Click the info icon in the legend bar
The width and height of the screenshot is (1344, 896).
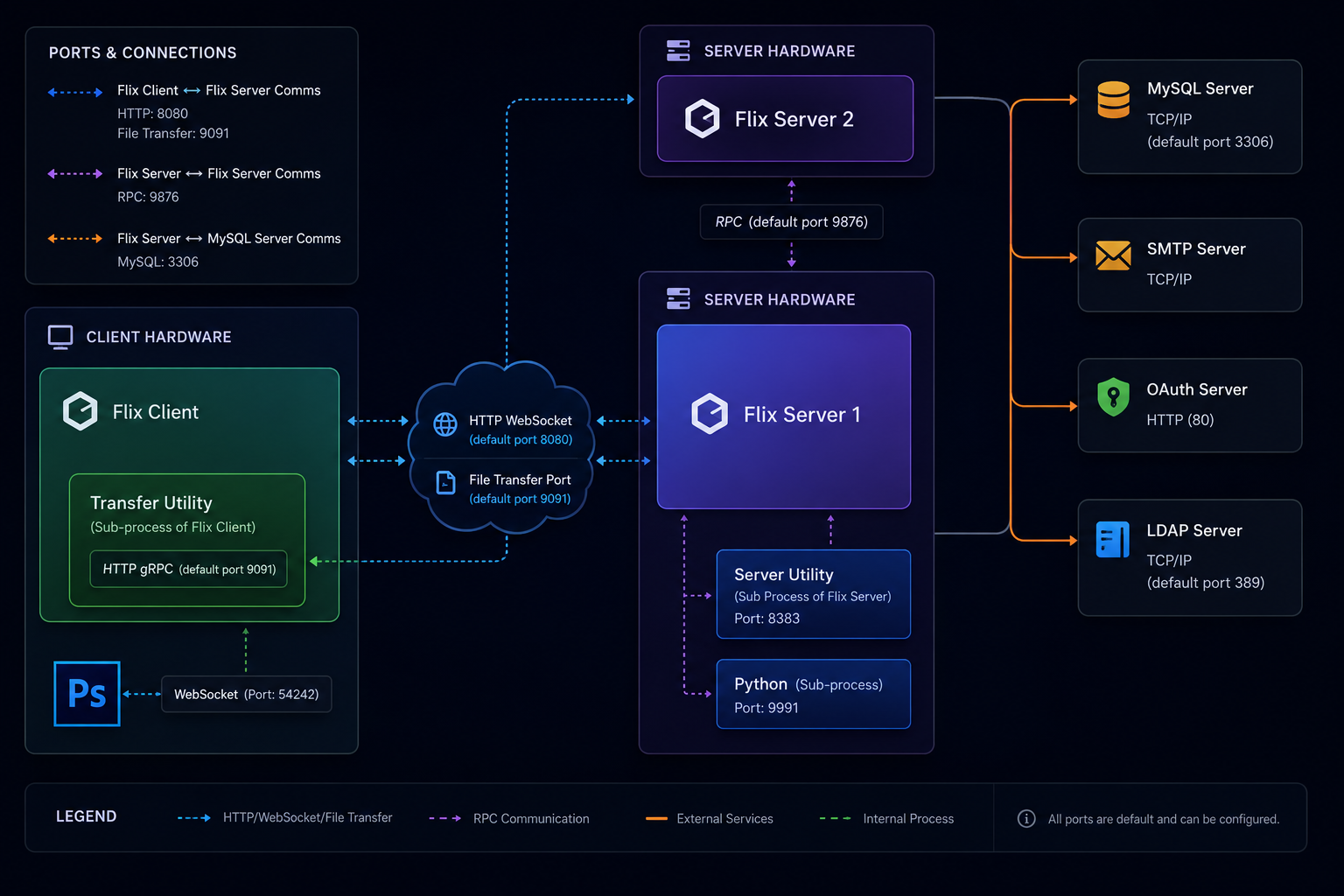tap(1026, 818)
